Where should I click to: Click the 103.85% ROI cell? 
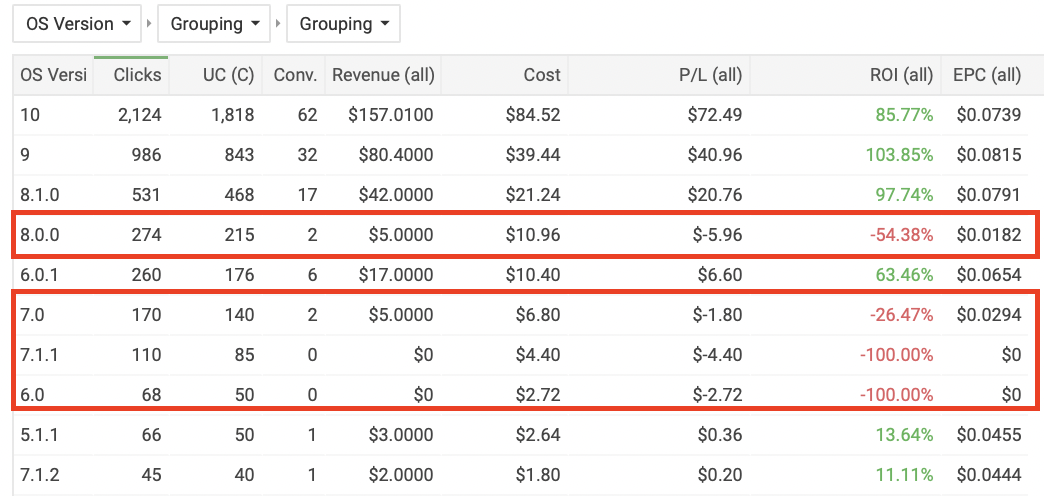click(900, 154)
